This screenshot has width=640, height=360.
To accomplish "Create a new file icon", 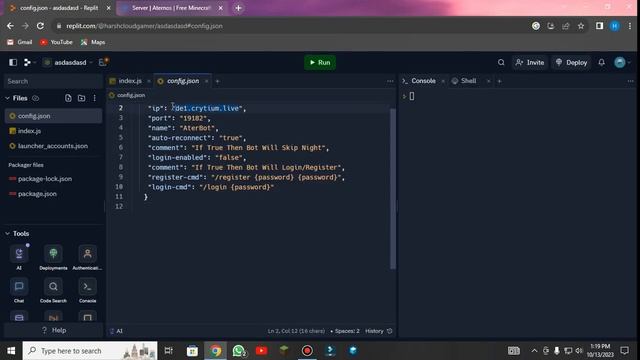I will click(x=68, y=98).
